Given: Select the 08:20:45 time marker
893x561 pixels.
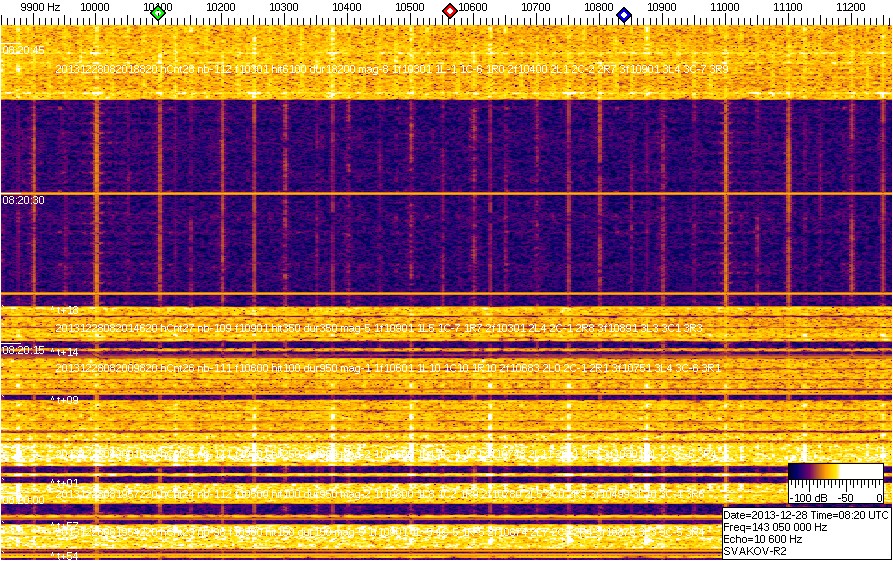Looking at the screenshot, I should [22, 49].
